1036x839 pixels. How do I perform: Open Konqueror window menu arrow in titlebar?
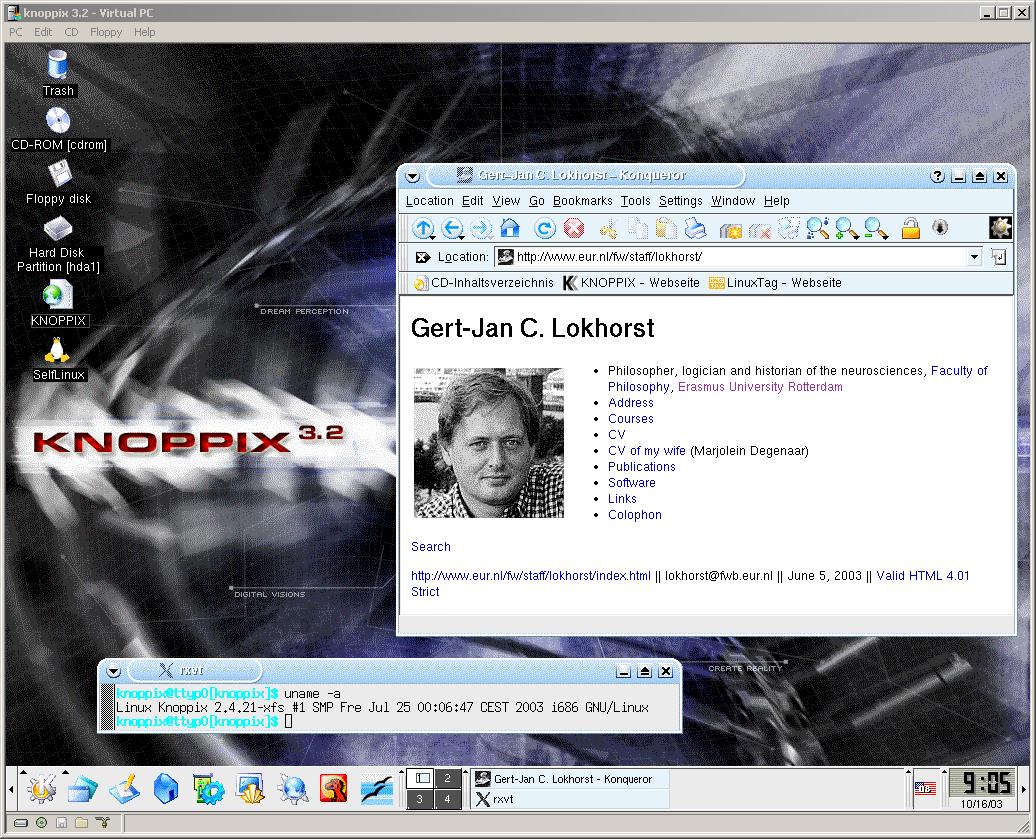[x=413, y=176]
